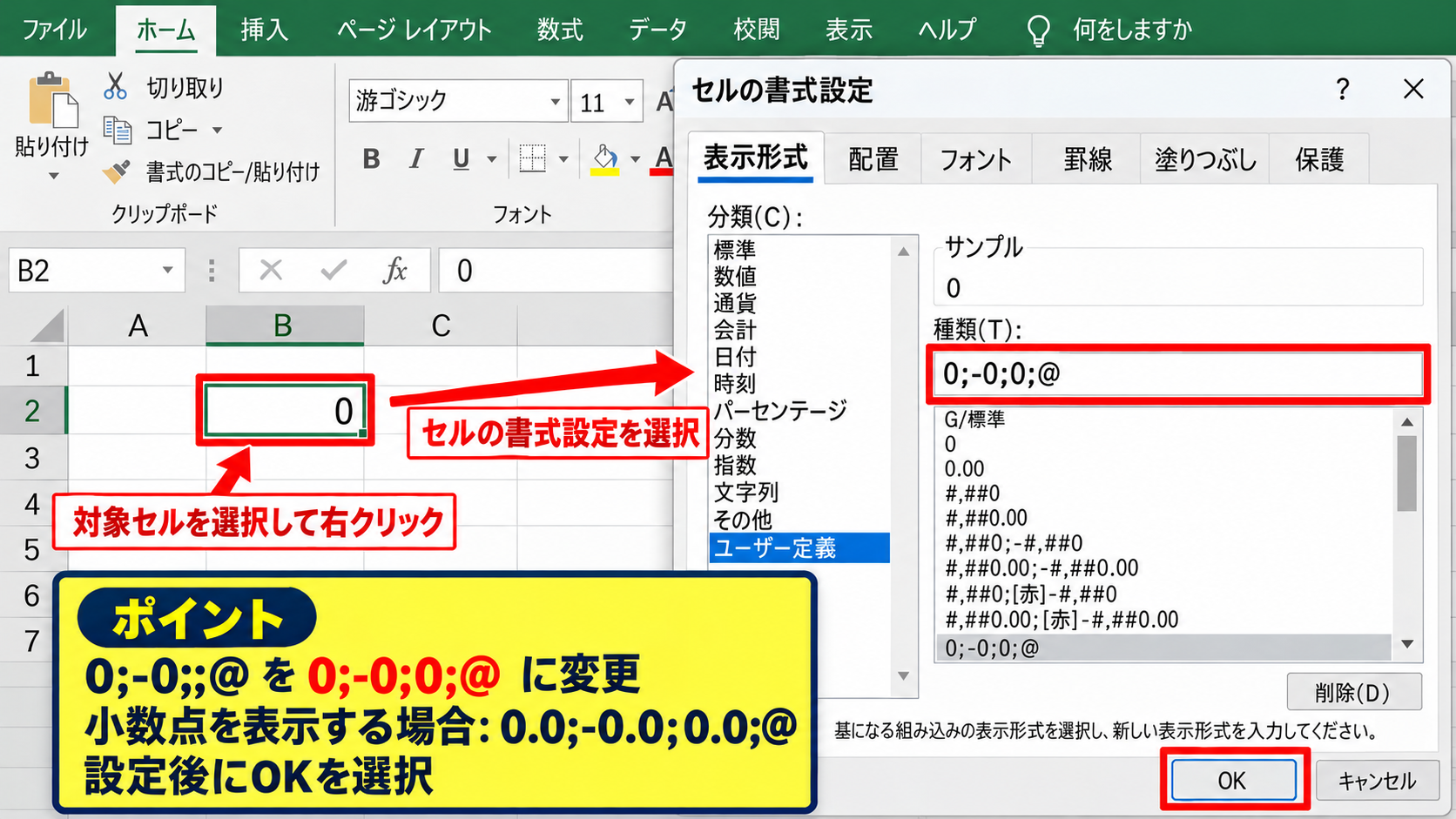Click the 種類 format code input field
This screenshot has width=1456, height=819.
(x=1178, y=374)
